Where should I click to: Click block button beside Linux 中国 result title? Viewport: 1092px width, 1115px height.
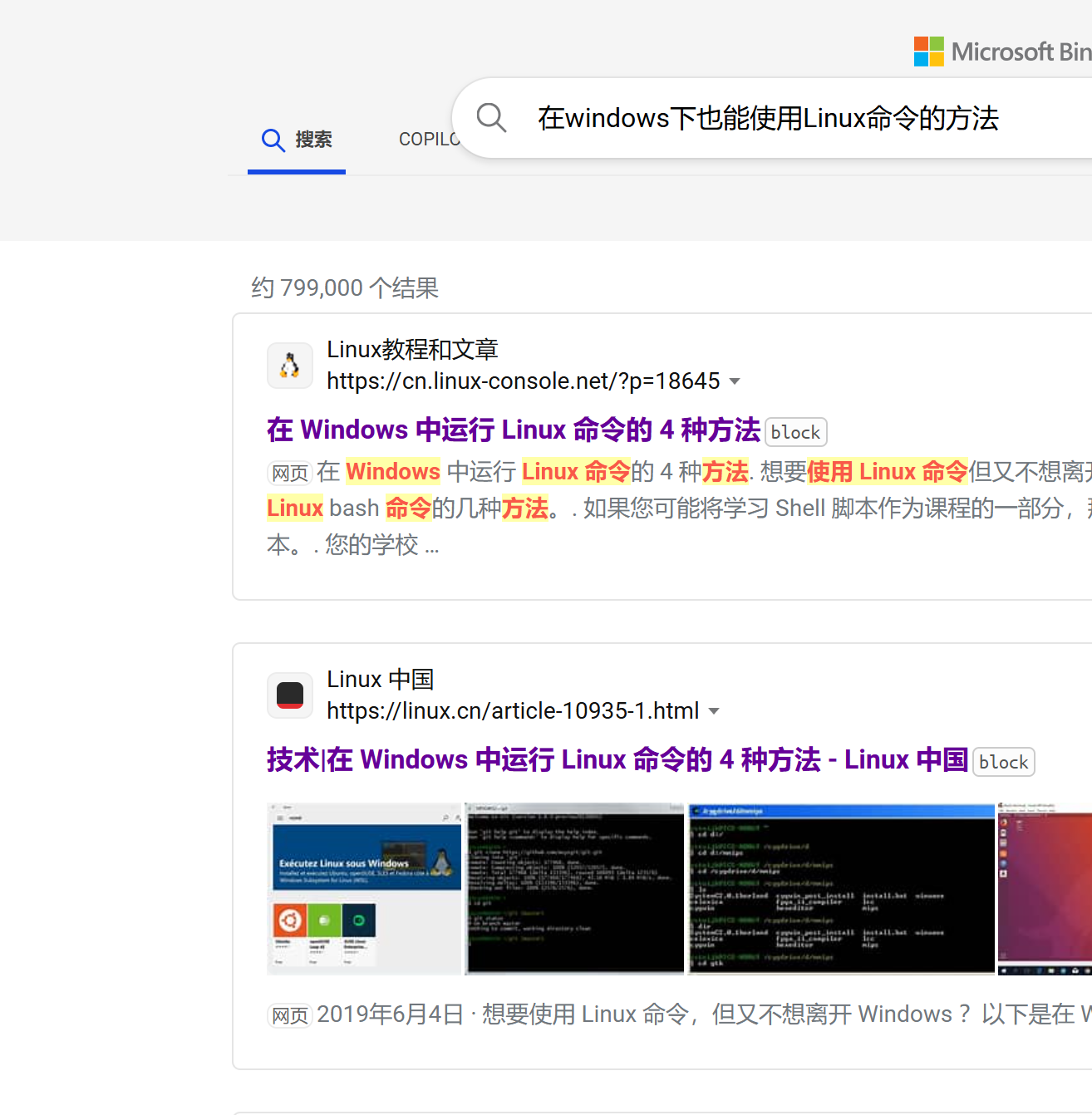1003,762
